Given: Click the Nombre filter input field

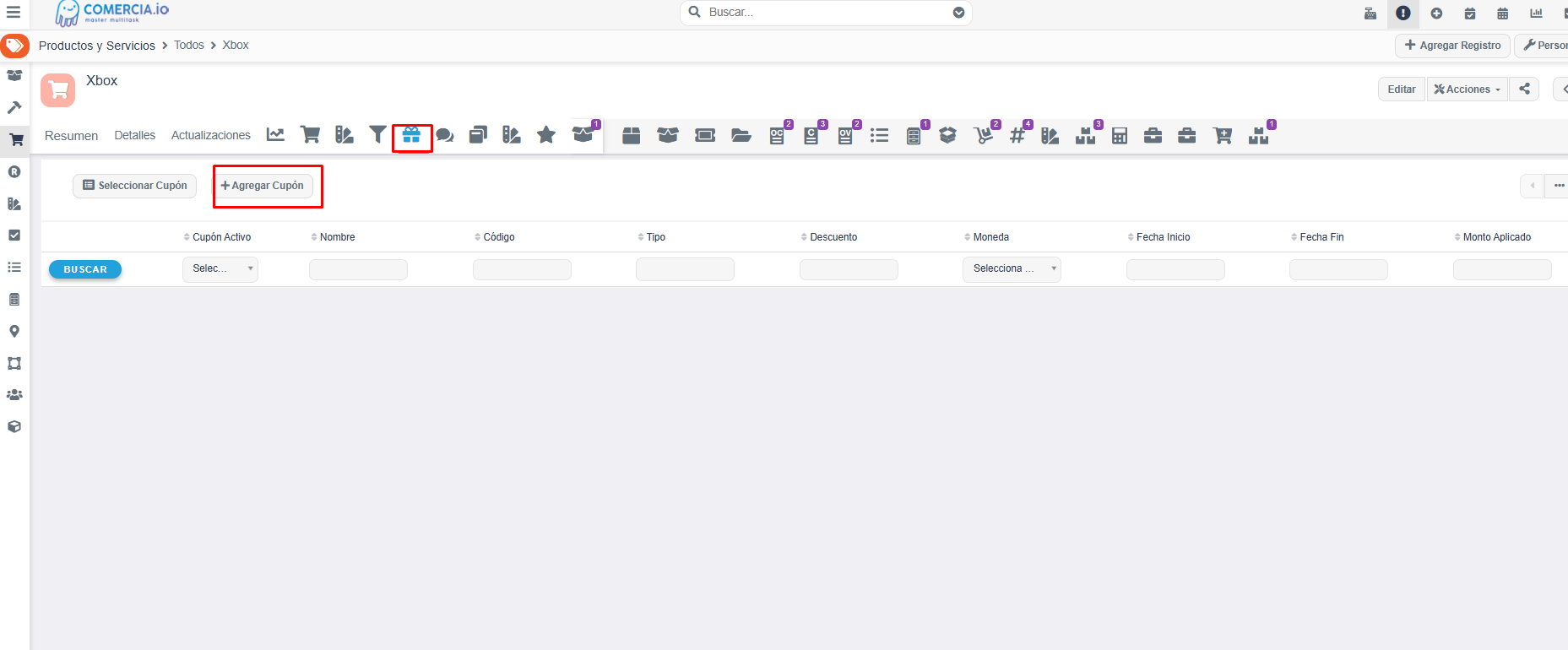Looking at the screenshot, I should click(358, 269).
